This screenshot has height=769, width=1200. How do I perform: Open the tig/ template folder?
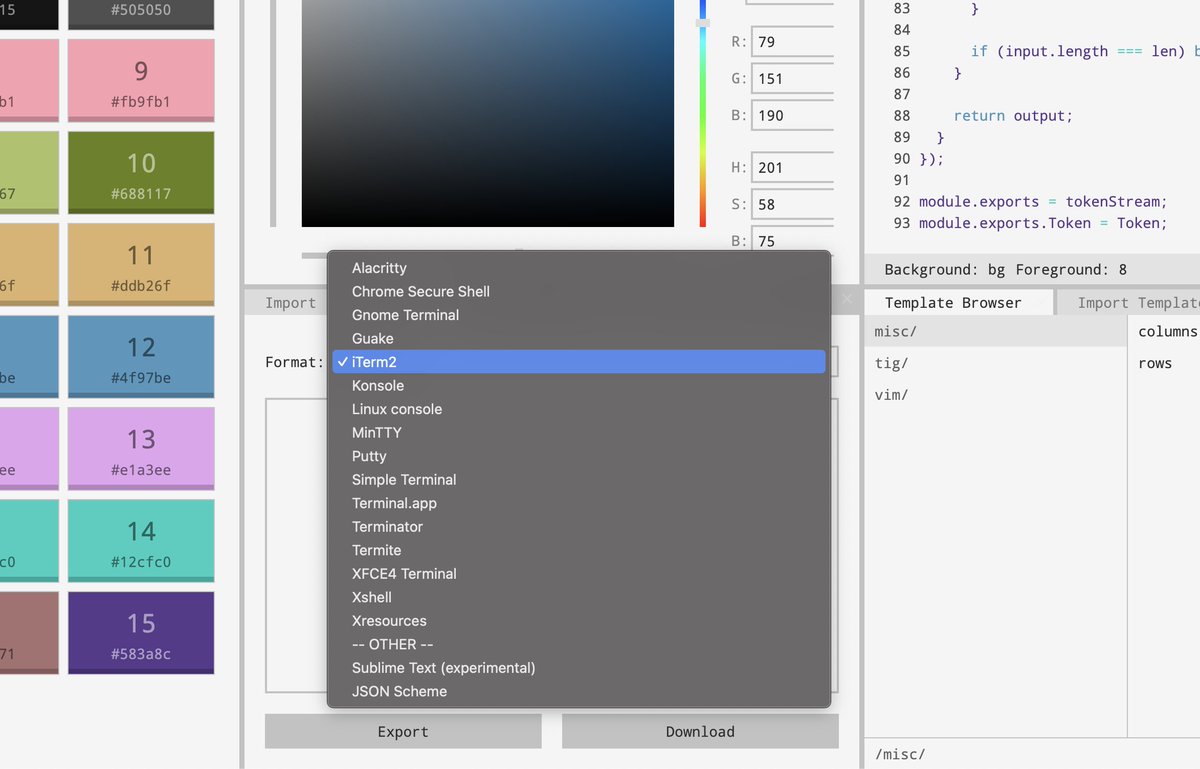pos(996,363)
